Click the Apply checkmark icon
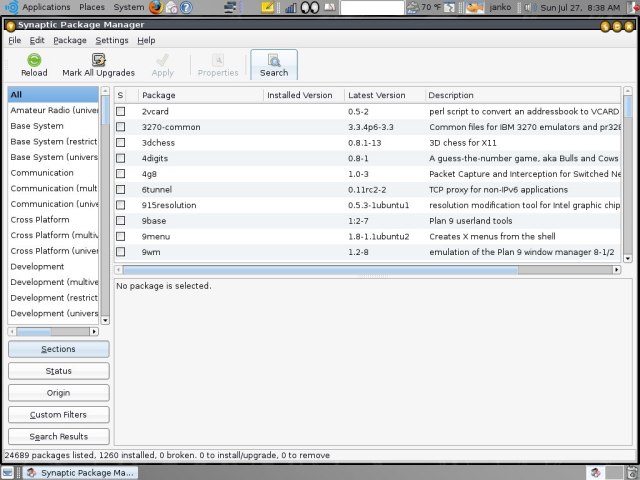The height and width of the screenshot is (480, 640). tap(162, 60)
